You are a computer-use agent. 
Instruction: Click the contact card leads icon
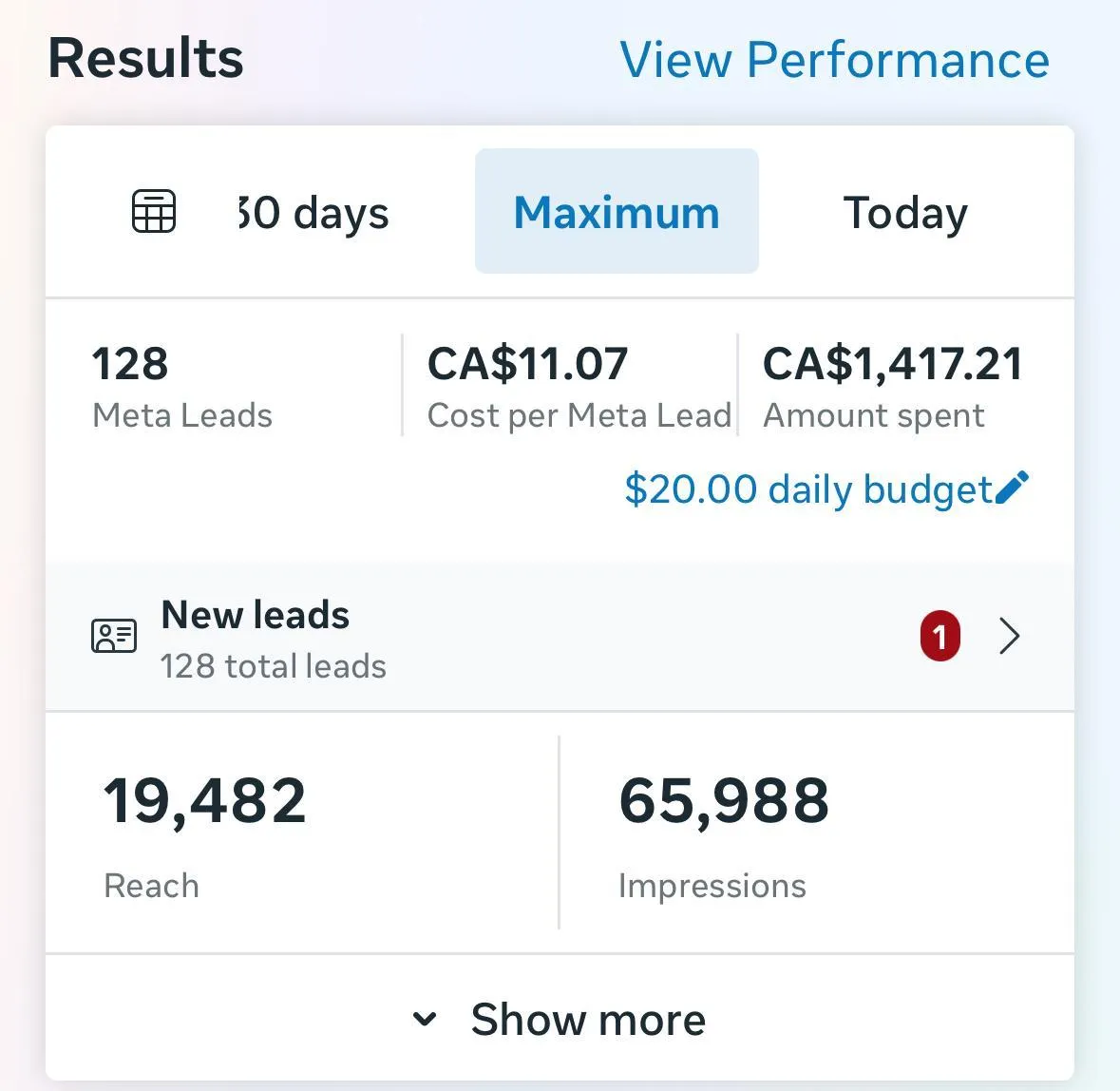pyautogui.click(x=114, y=636)
